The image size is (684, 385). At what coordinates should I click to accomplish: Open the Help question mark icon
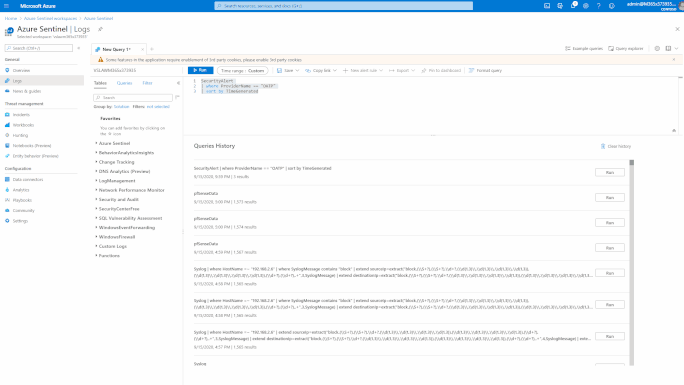(x=598, y=6)
